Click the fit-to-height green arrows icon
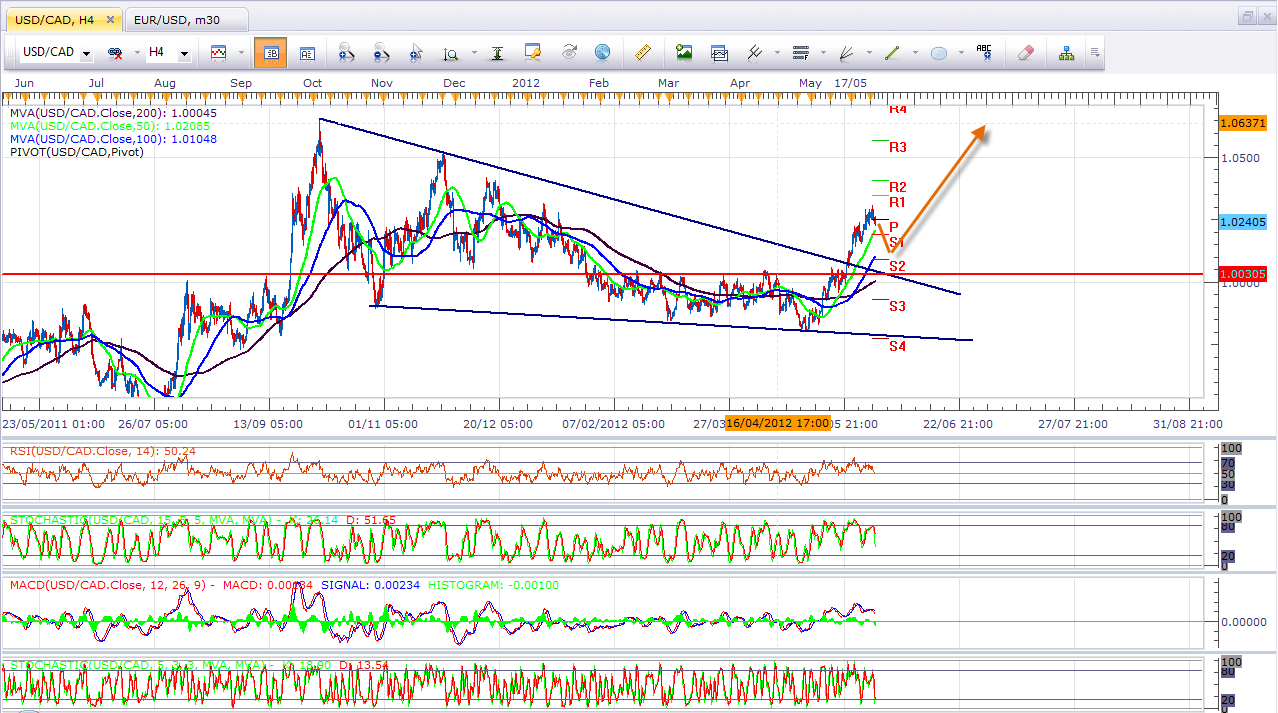Screen dimensions: 1278x713 499,53
